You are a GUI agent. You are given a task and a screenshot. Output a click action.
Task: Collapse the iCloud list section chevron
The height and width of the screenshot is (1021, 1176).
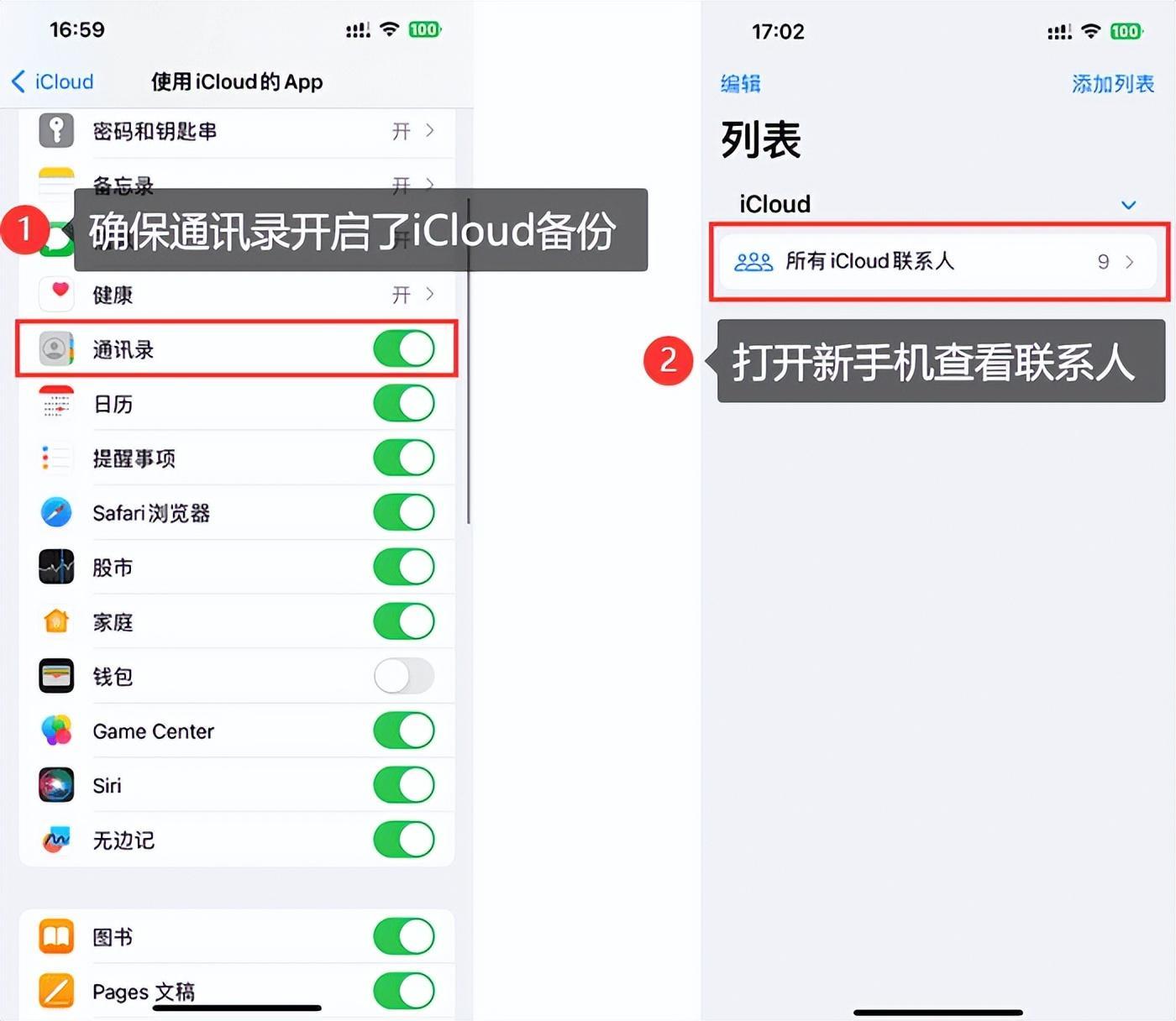point(1129,205)
